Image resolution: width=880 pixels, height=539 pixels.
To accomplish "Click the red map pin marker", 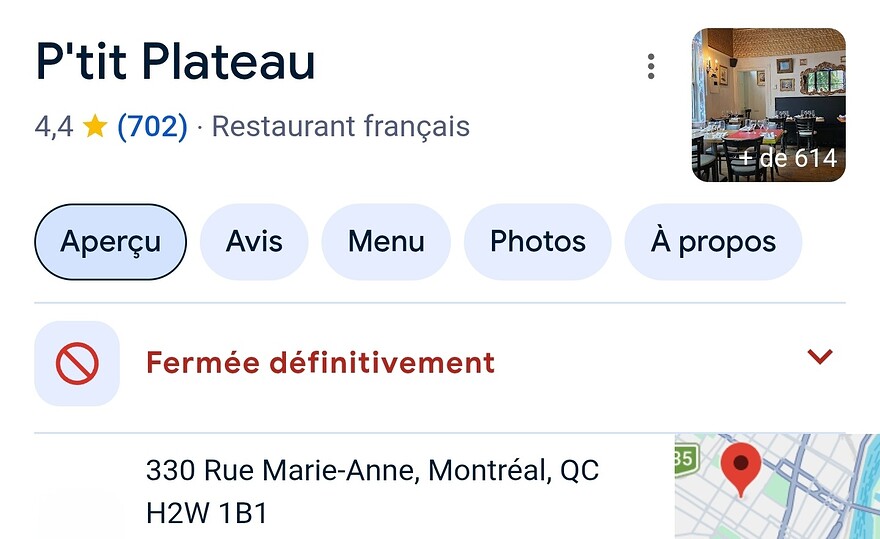I will (x=741, y=469).
